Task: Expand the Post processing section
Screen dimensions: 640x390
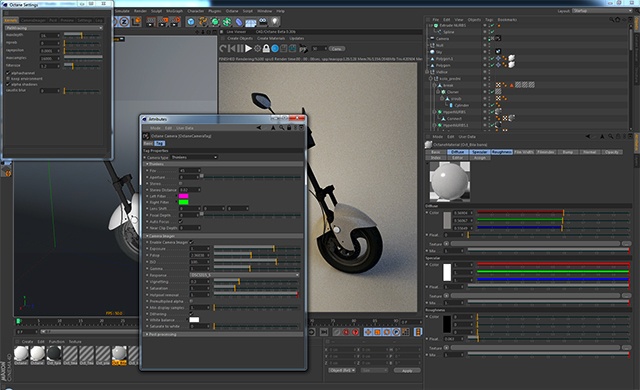Action: click(x=223, y=334)
